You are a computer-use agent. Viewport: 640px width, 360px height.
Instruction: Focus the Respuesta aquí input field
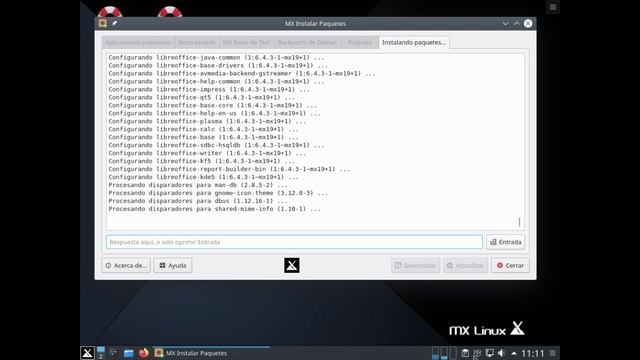tap(294, 242)
